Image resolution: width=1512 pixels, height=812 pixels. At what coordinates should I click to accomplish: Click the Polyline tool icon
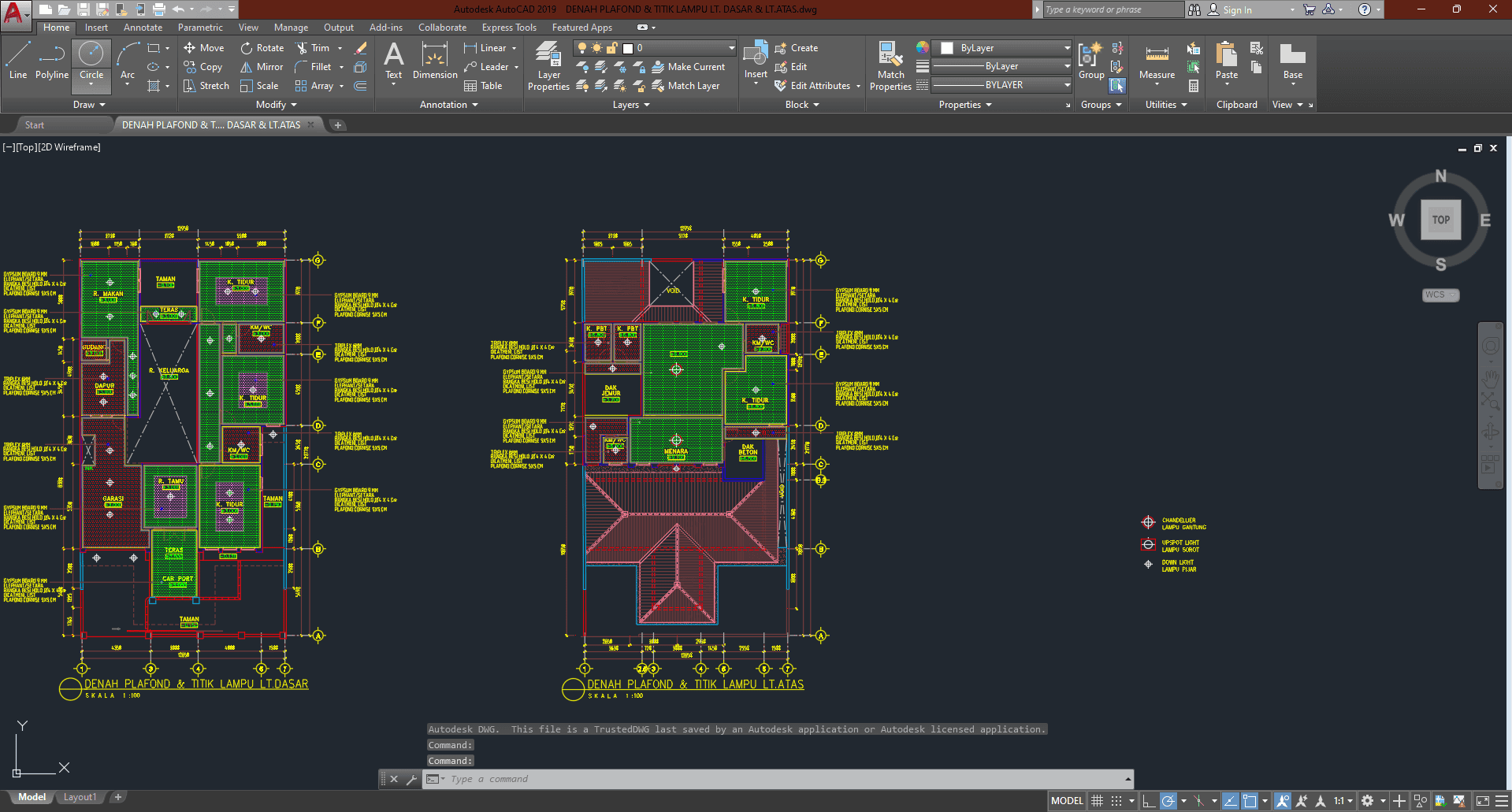pyautogui.click(x=52, y=61)
